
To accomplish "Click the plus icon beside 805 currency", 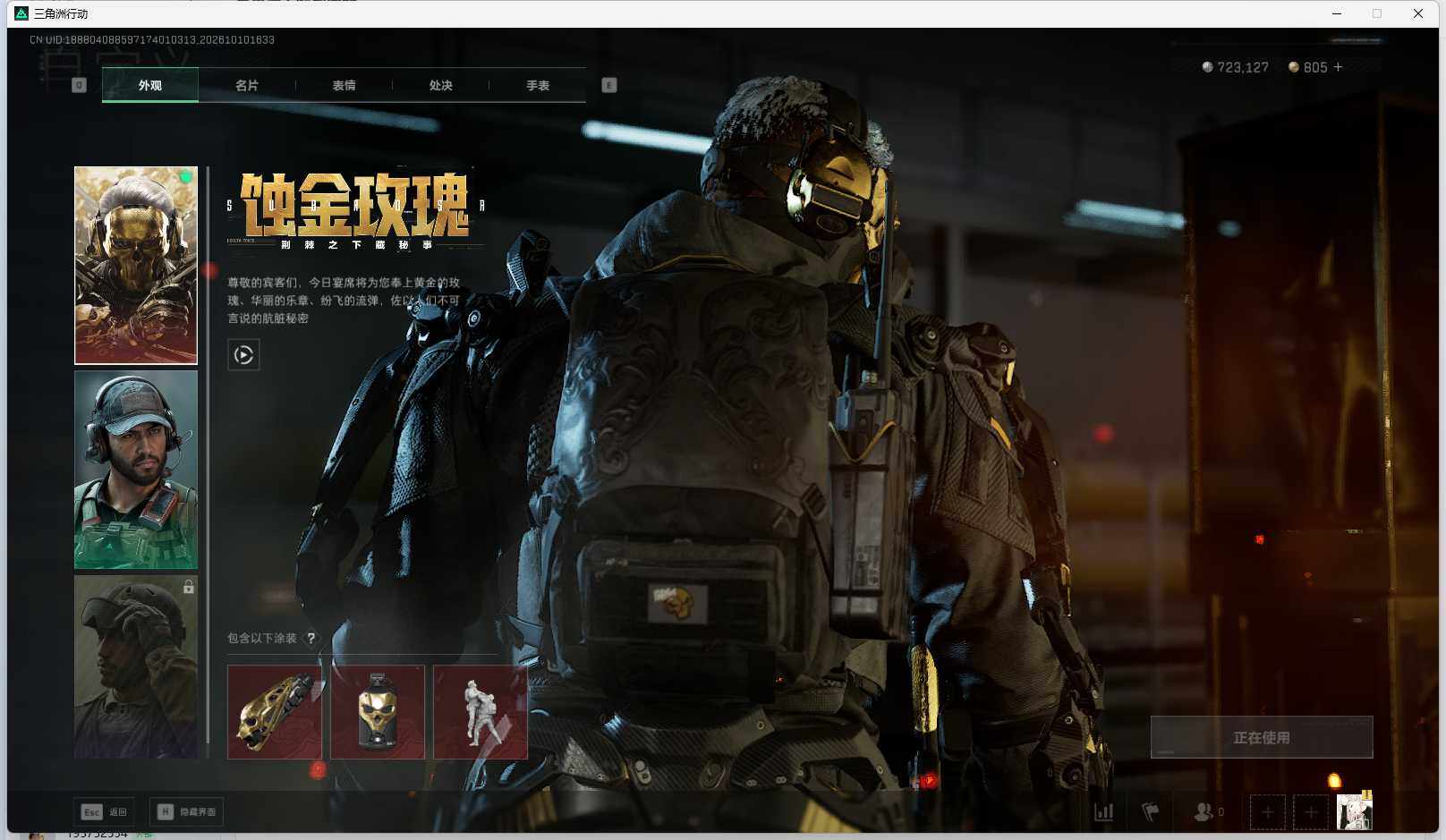I will (x=1338, y=67).
